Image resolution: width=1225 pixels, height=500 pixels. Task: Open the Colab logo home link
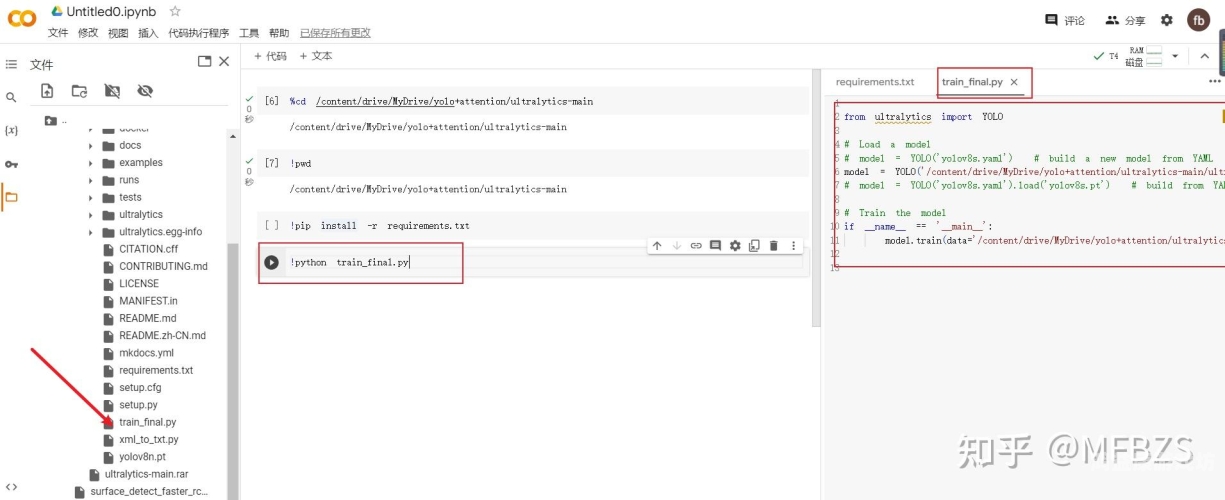coord(22,17)
